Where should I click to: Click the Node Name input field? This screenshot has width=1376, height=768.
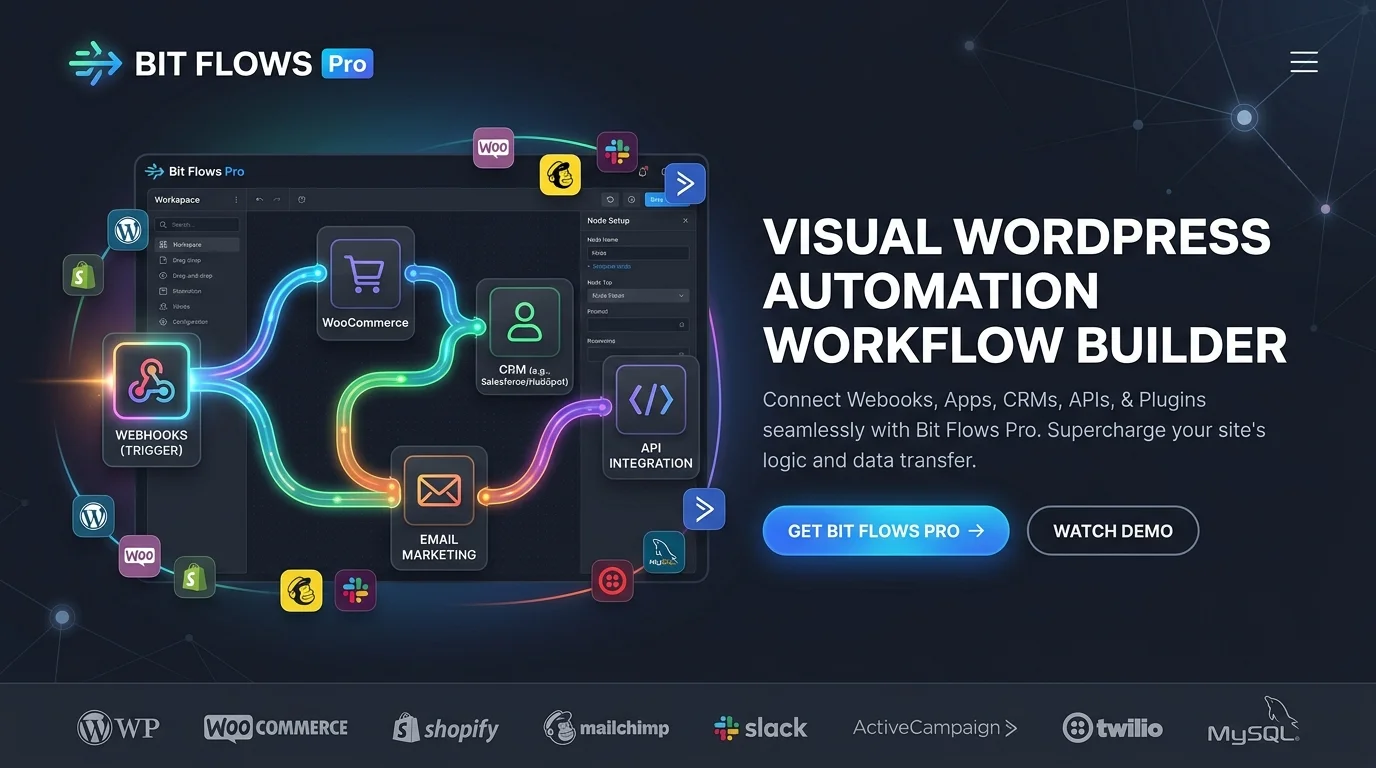pyautogui.click(x=638, y=253)
